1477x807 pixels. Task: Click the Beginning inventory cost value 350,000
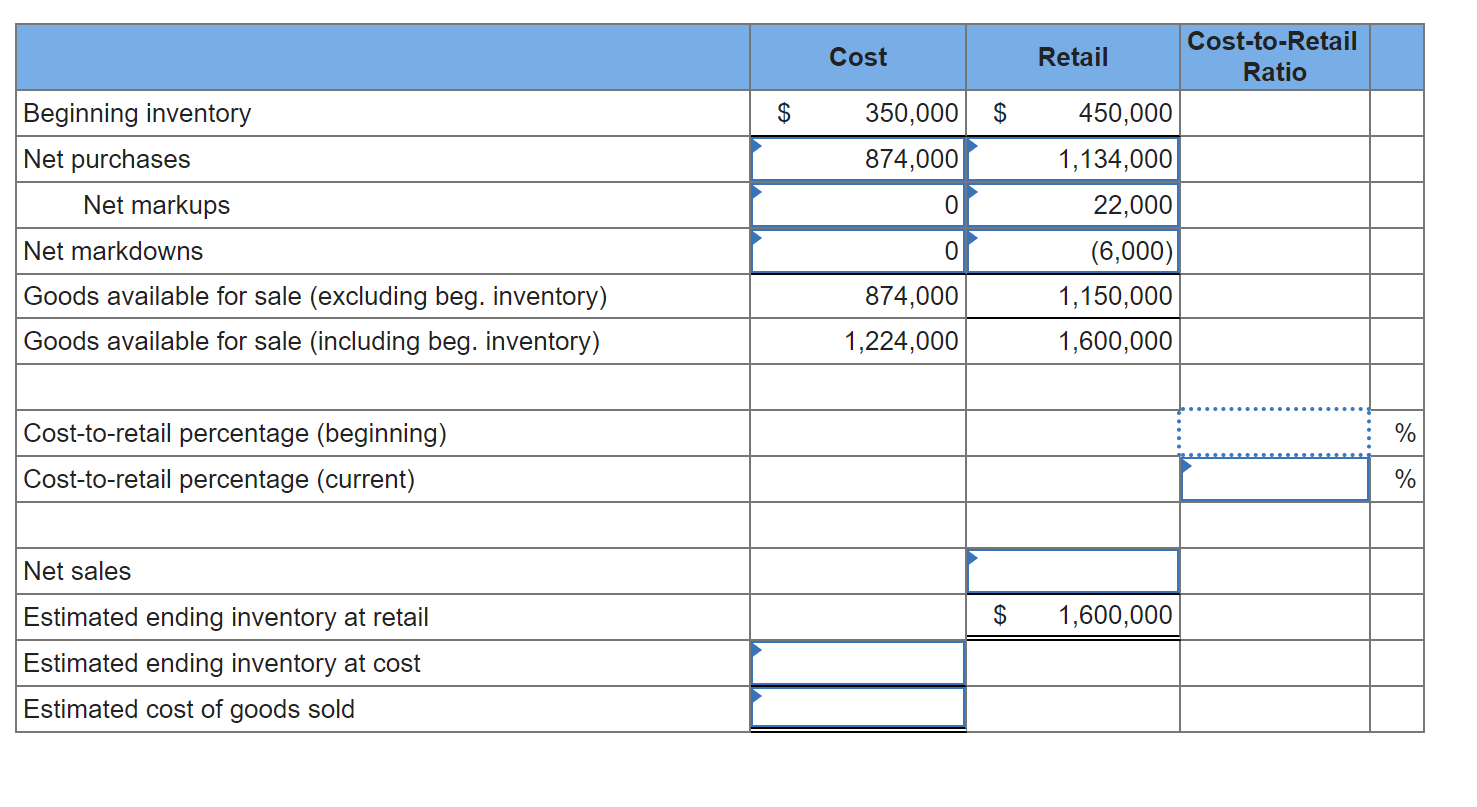click(911, 113)
